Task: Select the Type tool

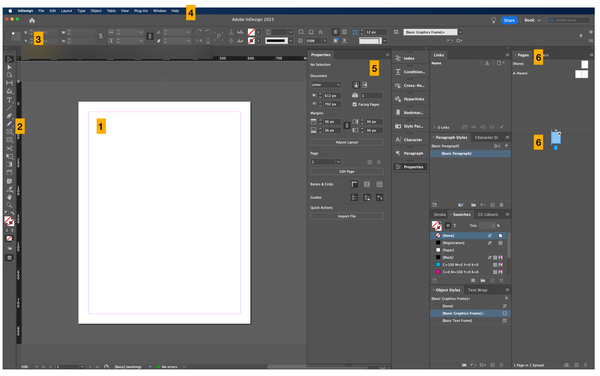Action: (9, 100)
